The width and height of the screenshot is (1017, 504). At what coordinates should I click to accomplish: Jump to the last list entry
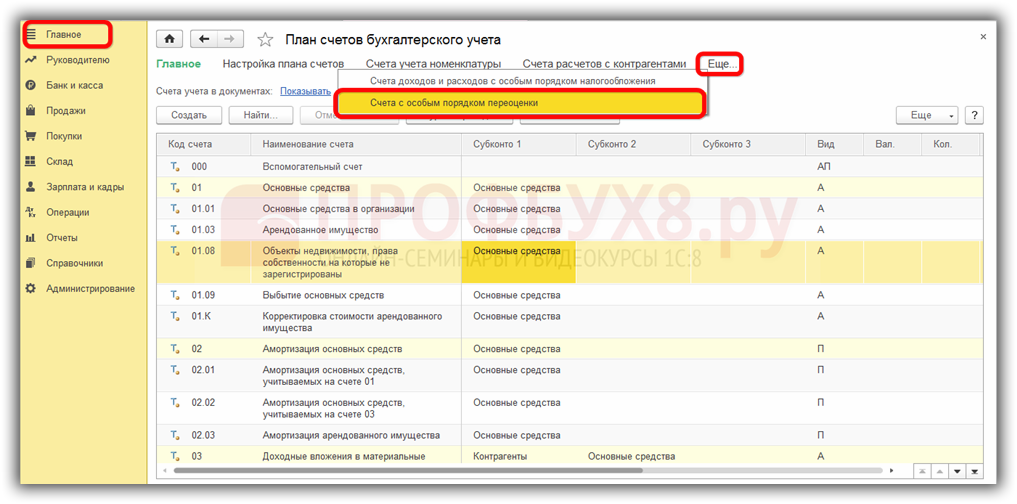(975, 470)
